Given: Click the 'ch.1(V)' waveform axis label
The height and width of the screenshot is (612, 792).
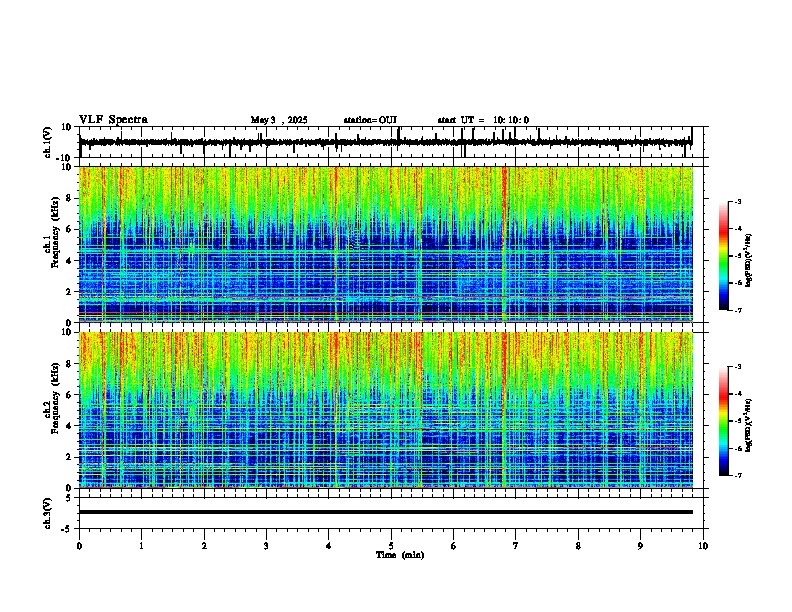Looking at the screenshot, I should tap(48, 142).
